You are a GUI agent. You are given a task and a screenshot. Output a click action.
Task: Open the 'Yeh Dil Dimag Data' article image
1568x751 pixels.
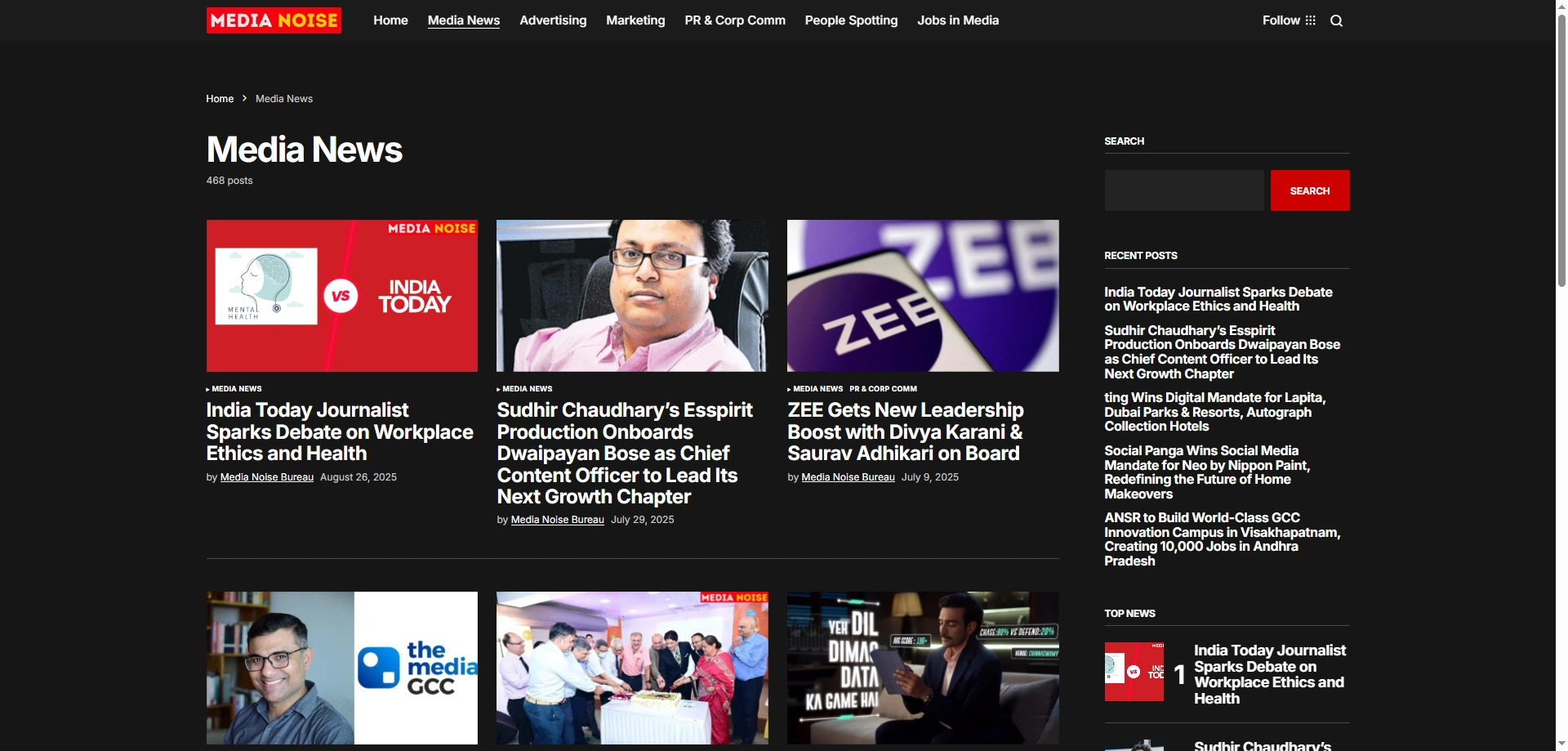click(923, 668)
